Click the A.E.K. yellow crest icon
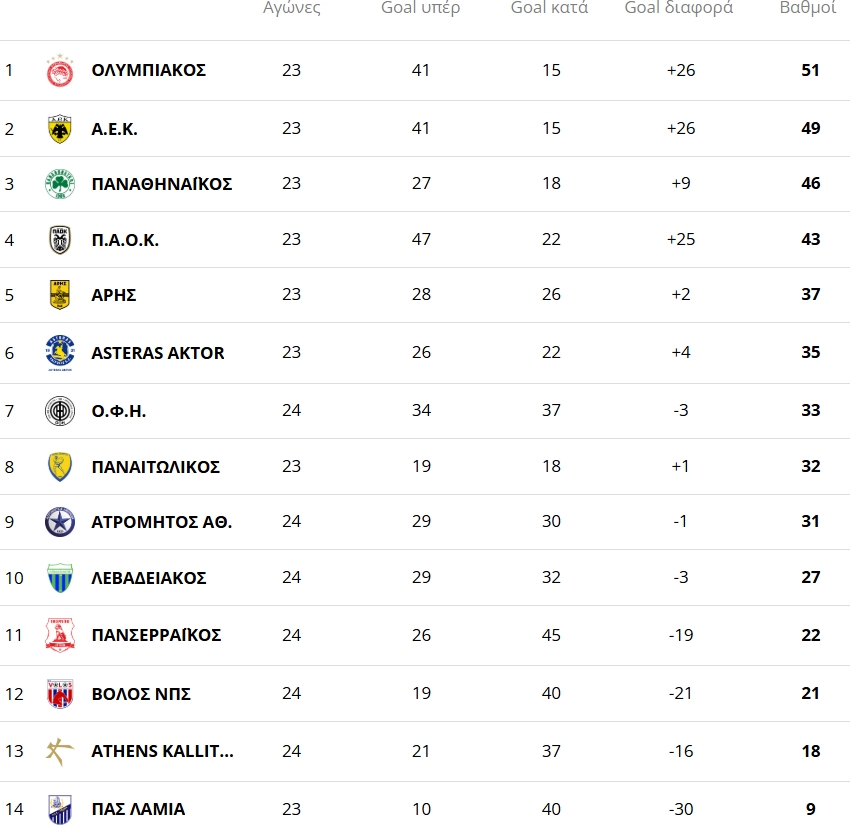Screen dimensions: 850x836 click(x=60, y=129)
